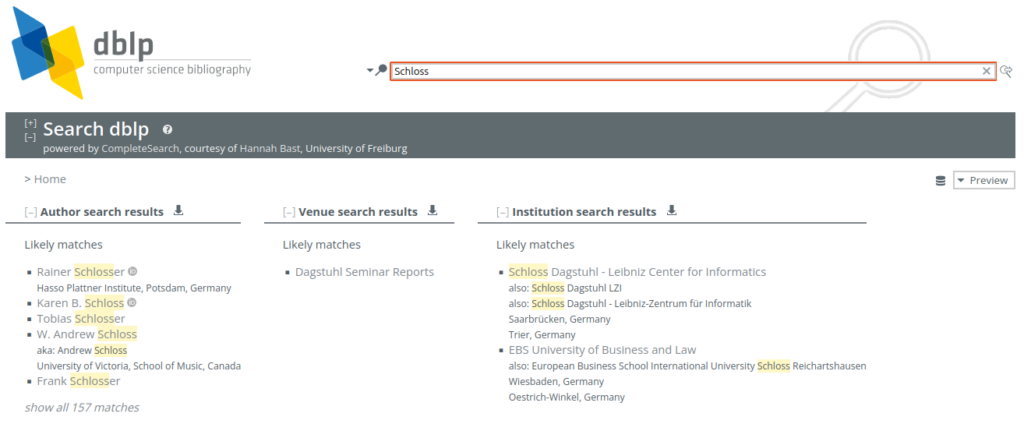Open author W. Andrew Schloss
The height and width of the screenshot is (431, 1024).
(x=87, y=334)
